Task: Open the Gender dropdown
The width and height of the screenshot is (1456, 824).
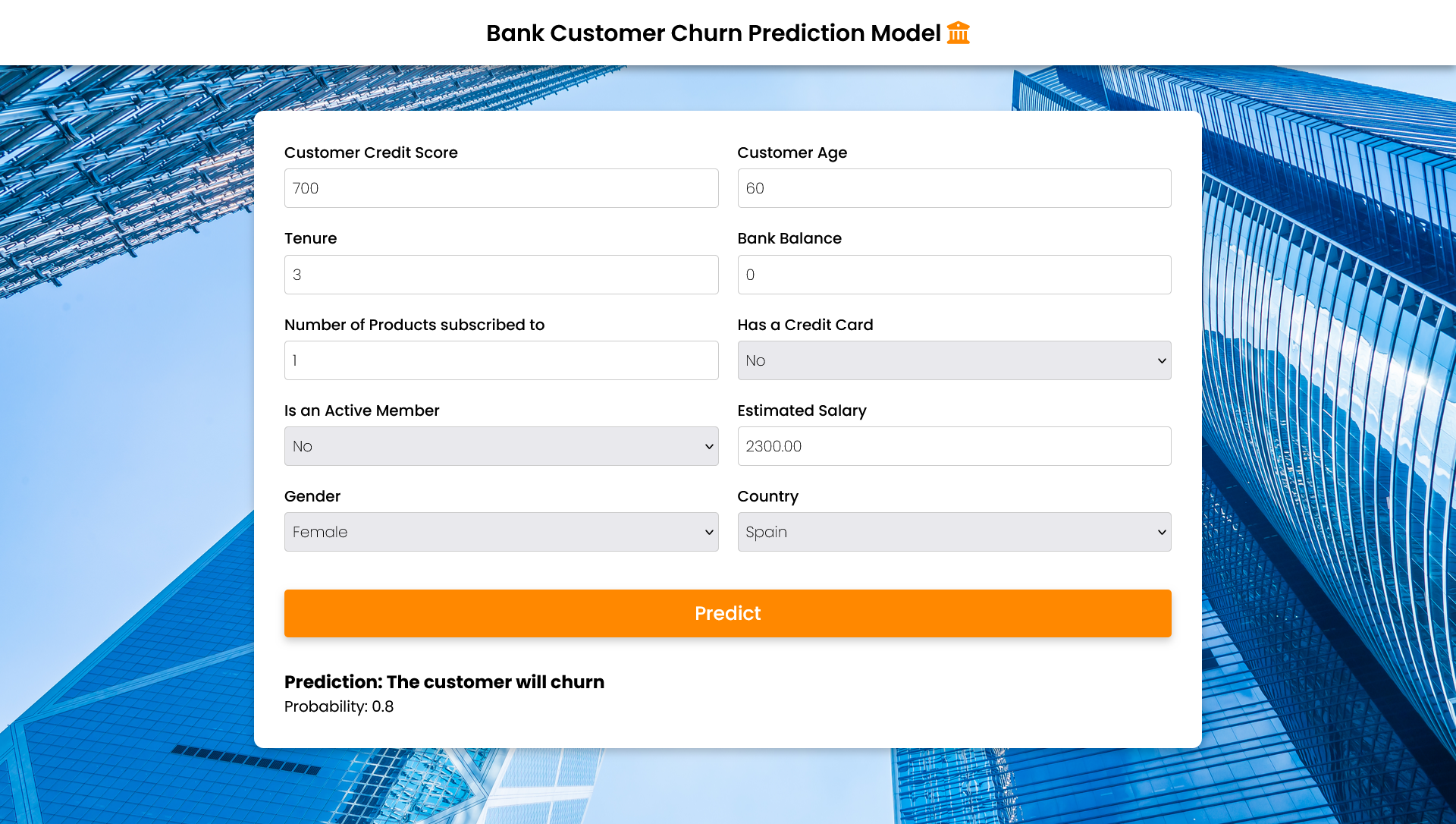Action: click(x=501, y=532)
